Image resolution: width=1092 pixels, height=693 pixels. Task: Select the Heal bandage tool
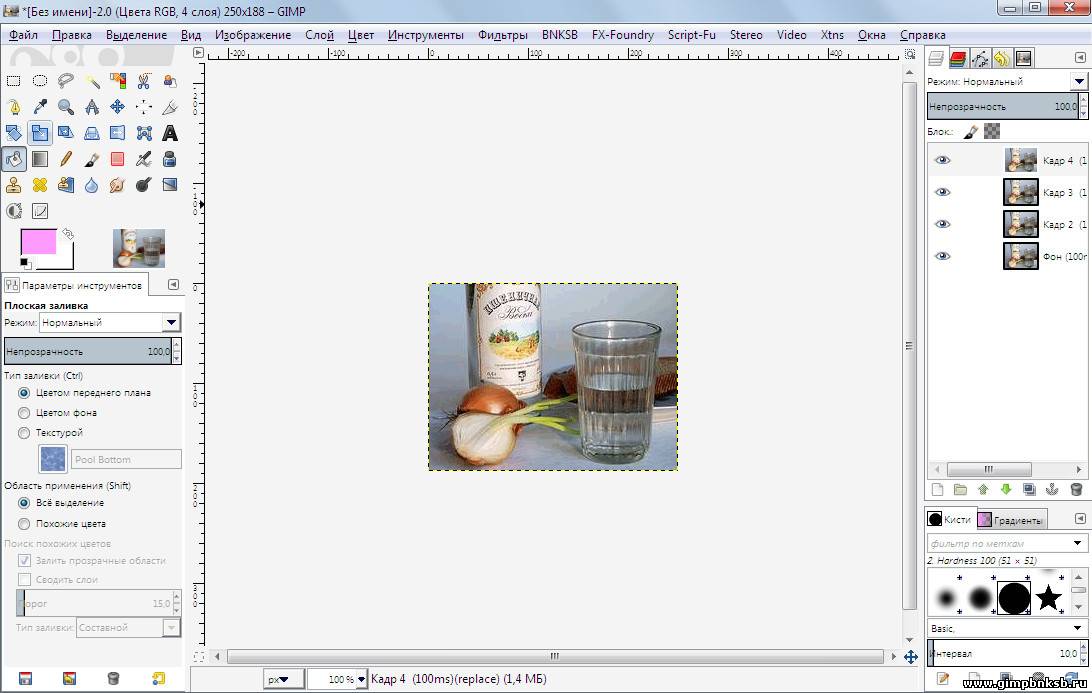[40, 185]
